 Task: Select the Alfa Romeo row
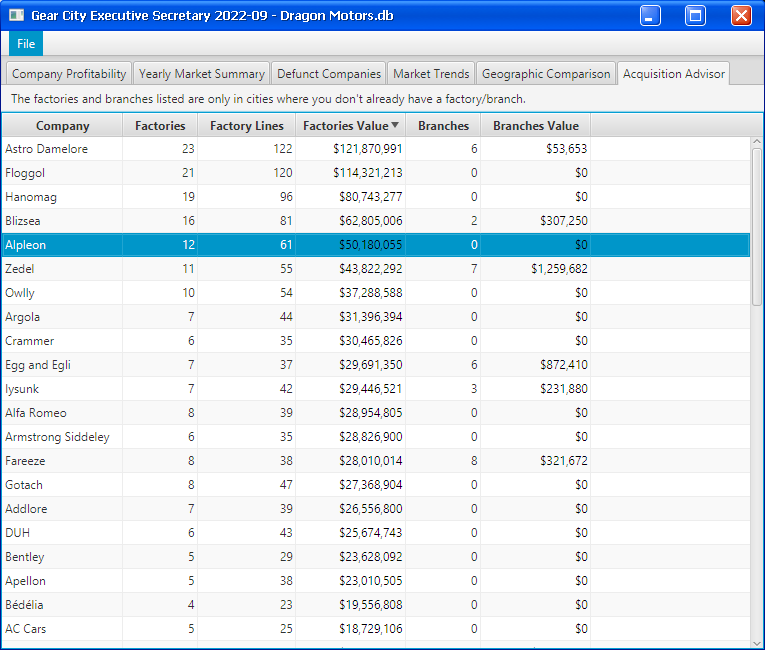[376, 413]
